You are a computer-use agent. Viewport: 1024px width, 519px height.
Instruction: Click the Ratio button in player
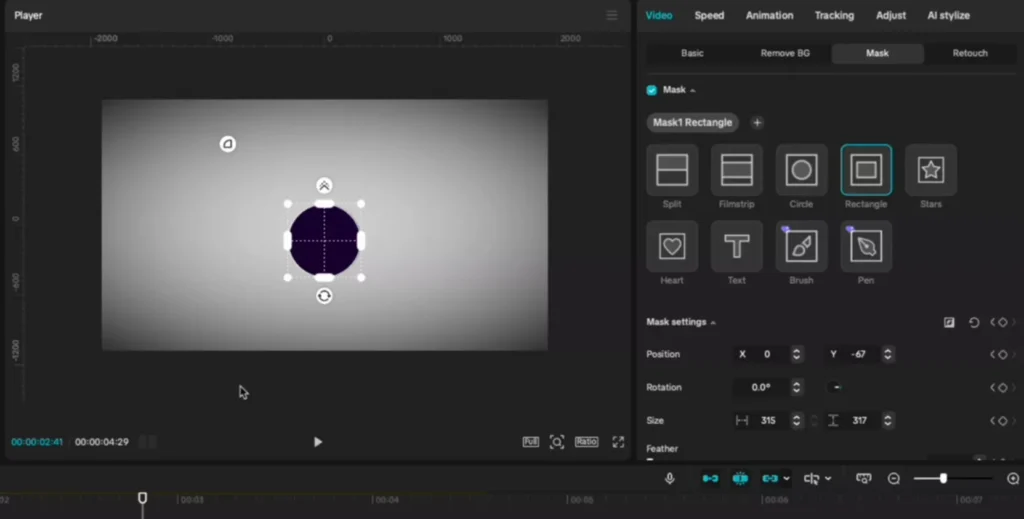click(x=586, y=442)
